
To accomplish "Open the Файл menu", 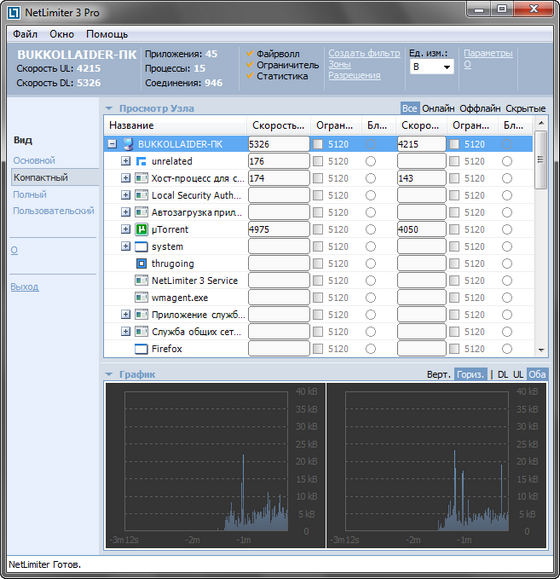I will click(25, 34).
